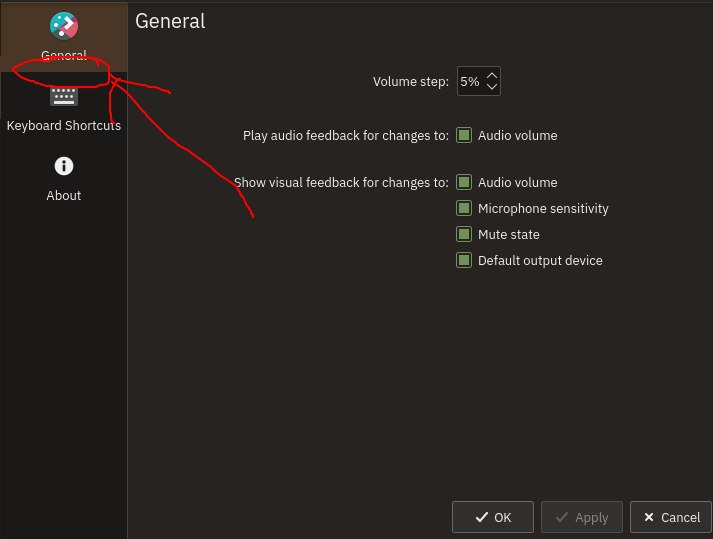Toggle Mute state visual feedback checkbox
The width and height of the screenshot is (713, 539).
tap(464, 234)
